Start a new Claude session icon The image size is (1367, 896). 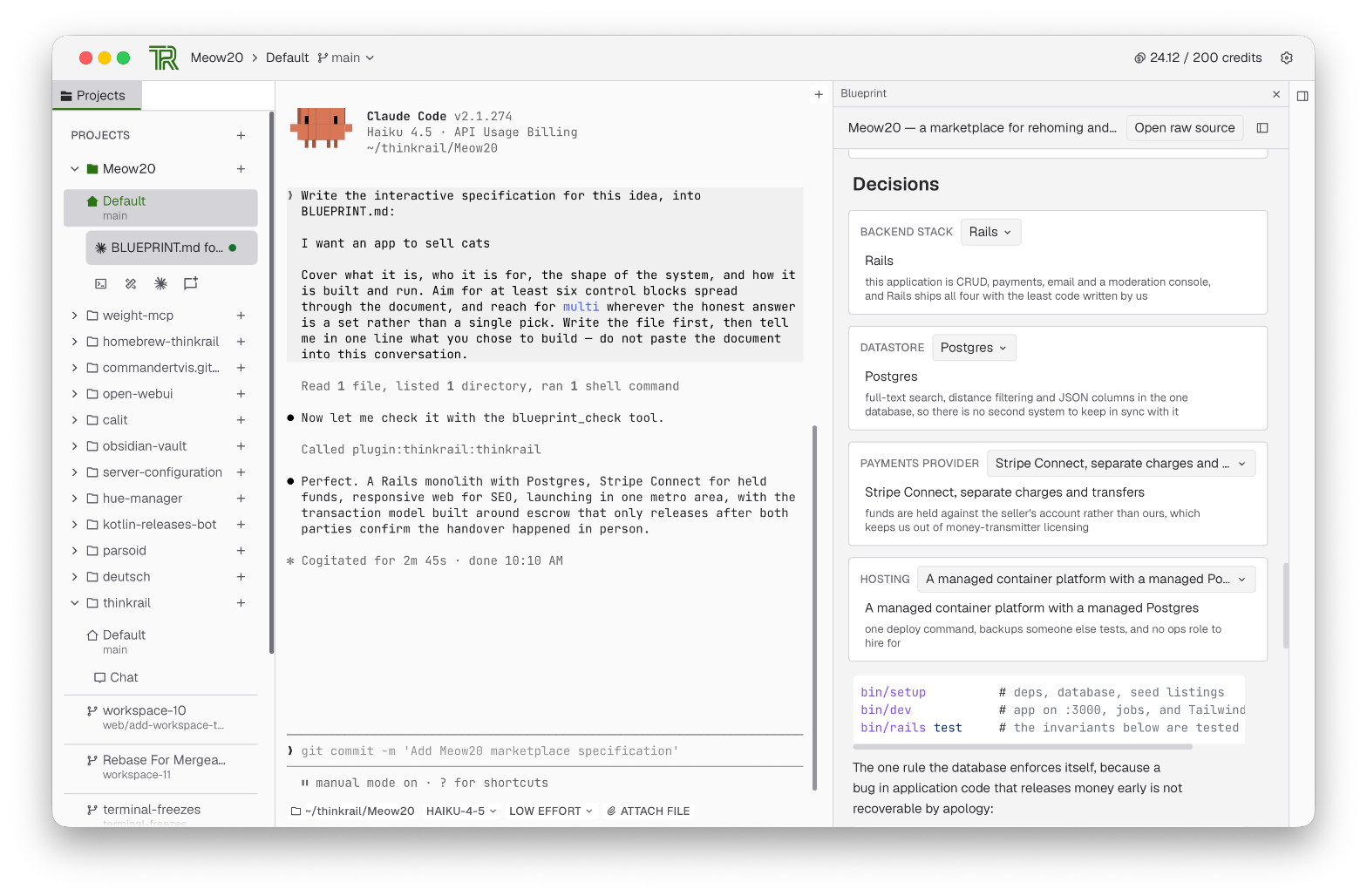[160, 283]
